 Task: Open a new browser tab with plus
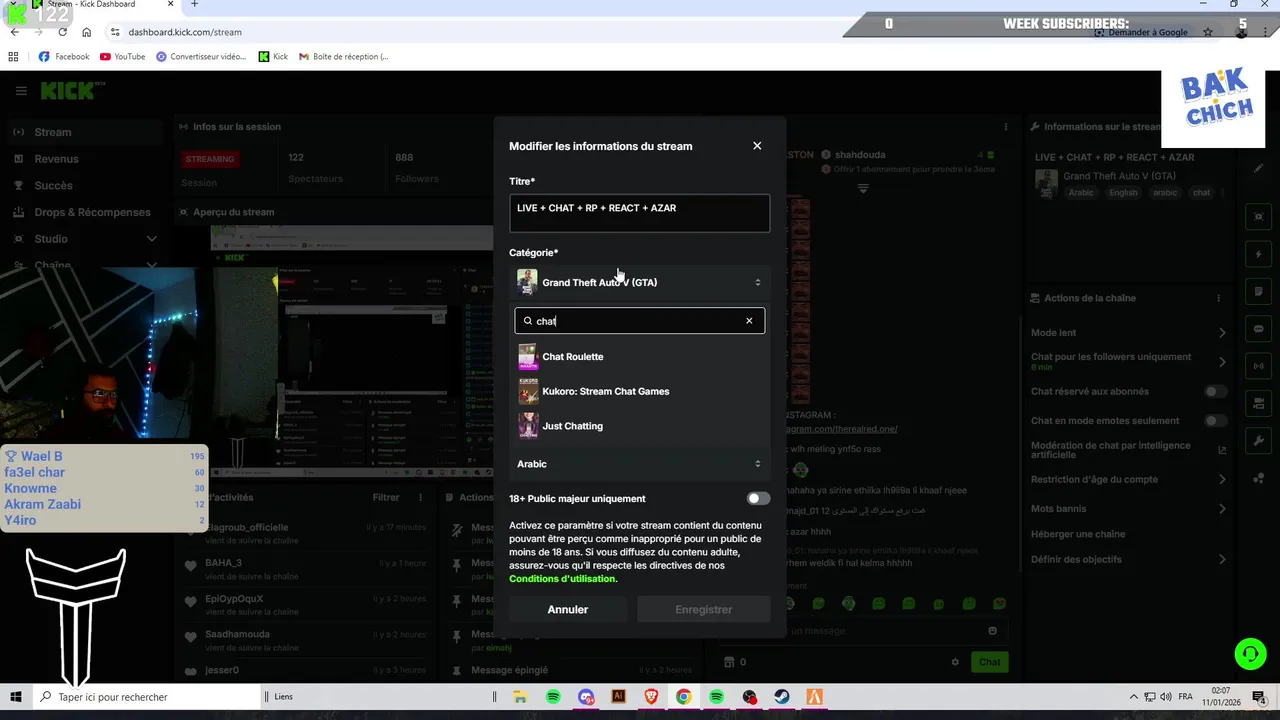coord(194,5)
